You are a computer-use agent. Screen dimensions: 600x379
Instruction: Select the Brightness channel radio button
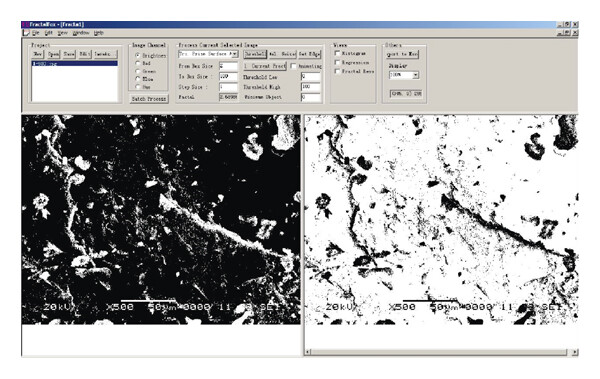[138, 56]
